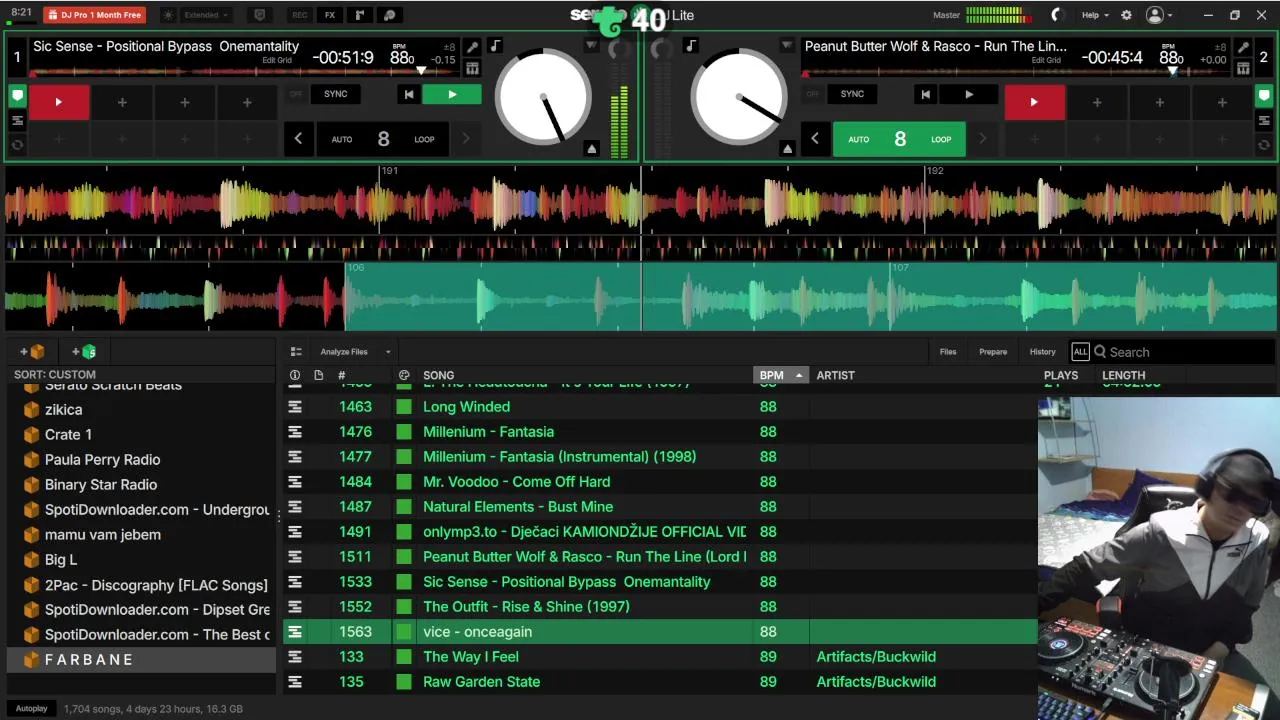Expand Analyze Files dropdown arrow
This screenshot has width=1280, height=720.
[x=388, y=352]
